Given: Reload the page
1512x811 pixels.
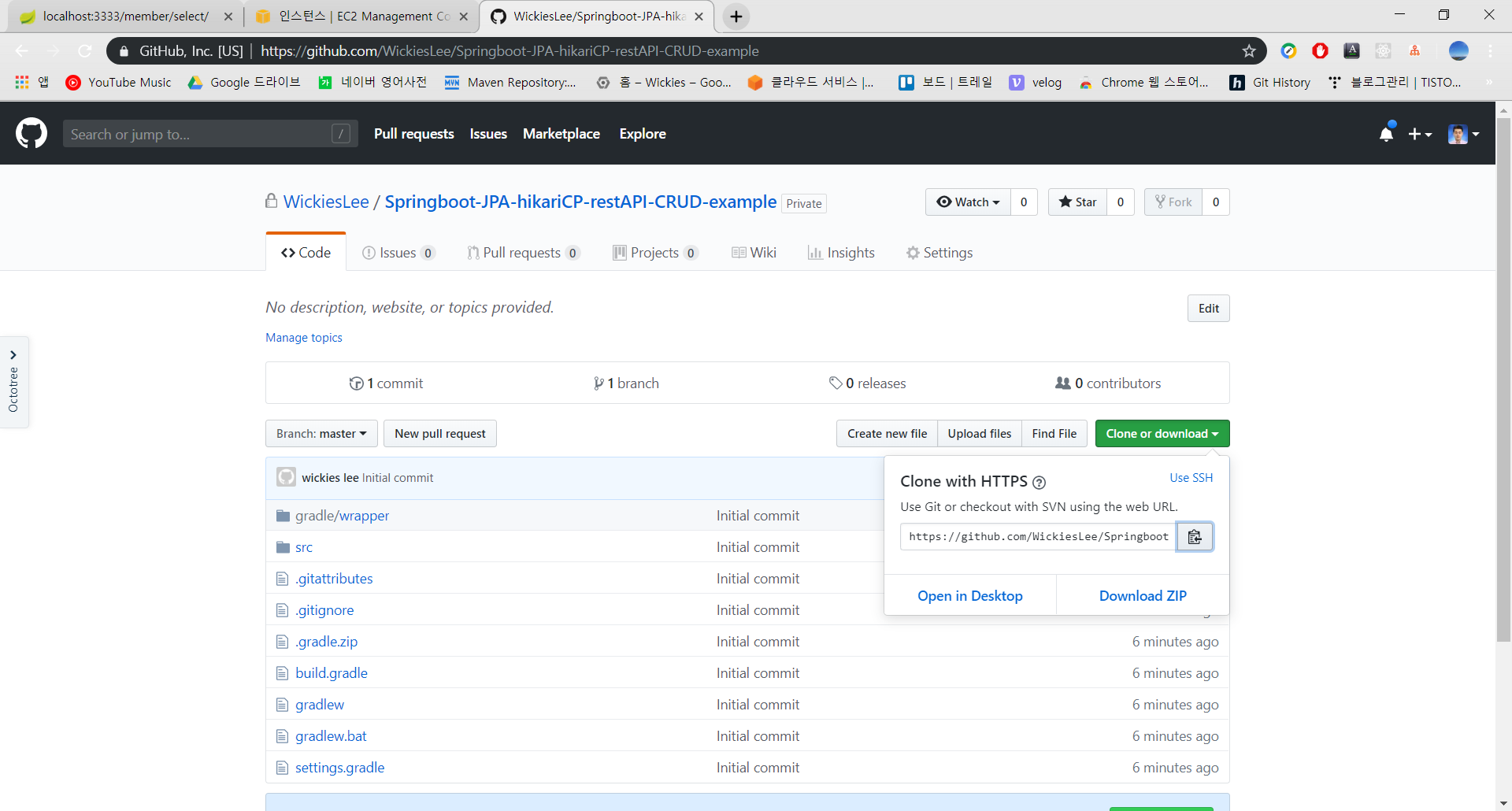Looking at the screenshot, I should 84,51.
